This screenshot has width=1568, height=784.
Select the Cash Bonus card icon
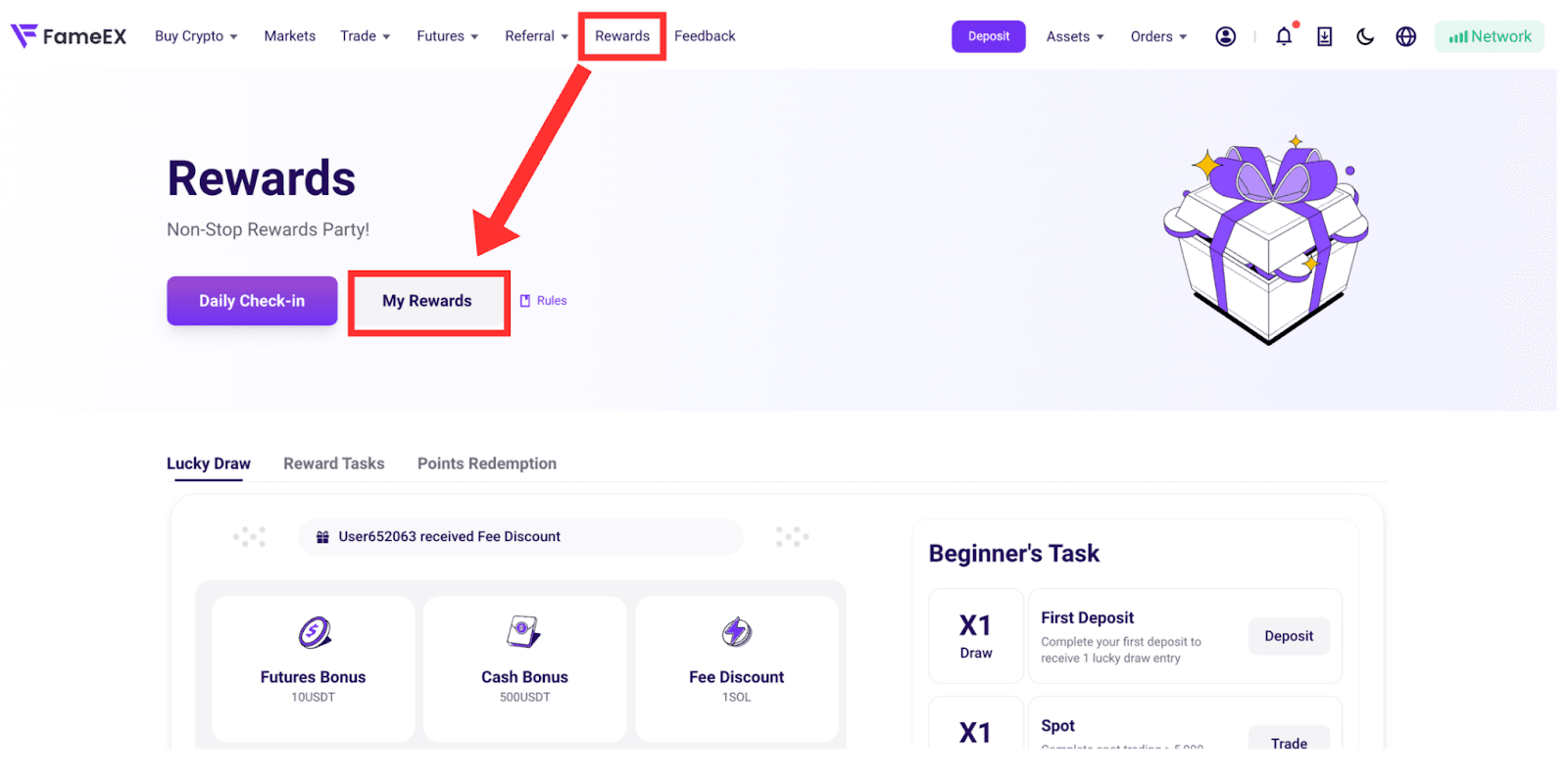(524, 632)
